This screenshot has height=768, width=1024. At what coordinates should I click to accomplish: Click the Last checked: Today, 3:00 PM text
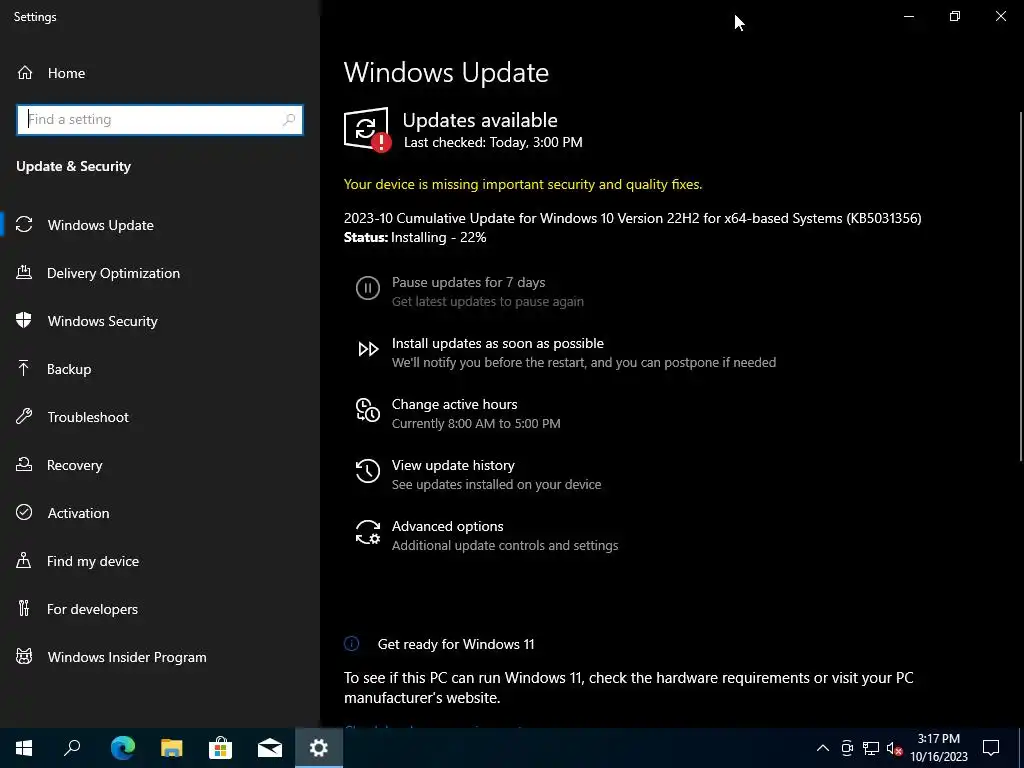click(x=493, y=142)
